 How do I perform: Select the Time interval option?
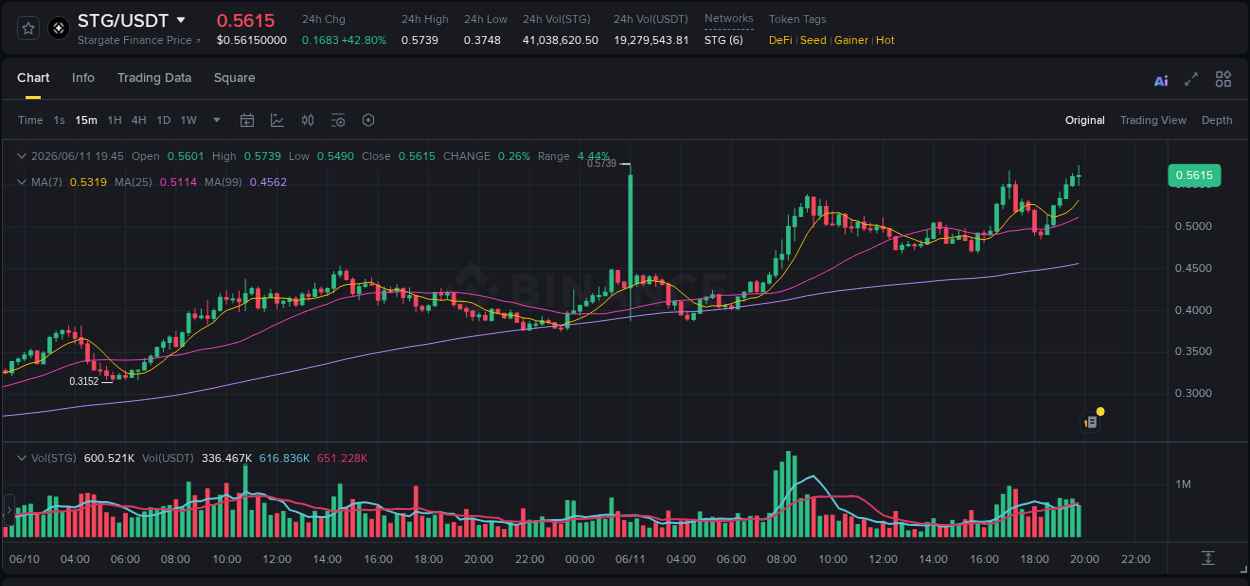30,120
